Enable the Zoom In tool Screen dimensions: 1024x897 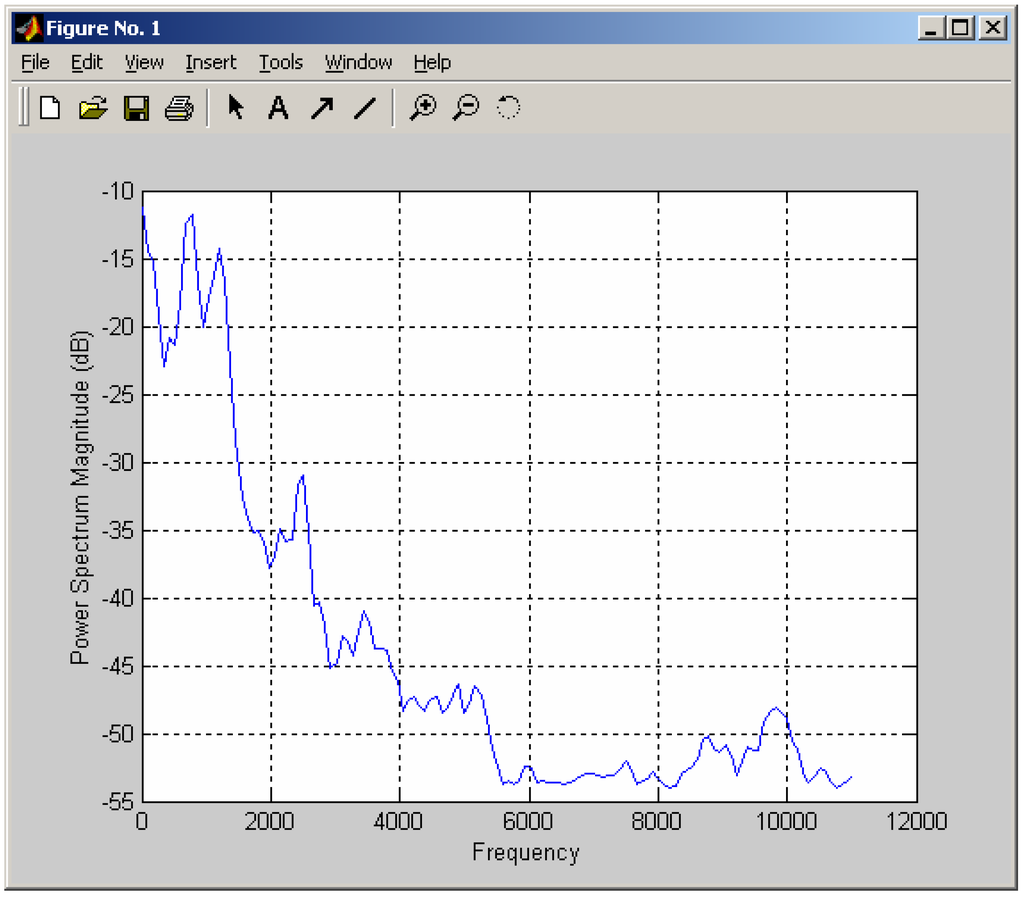[x=423, y=107]
